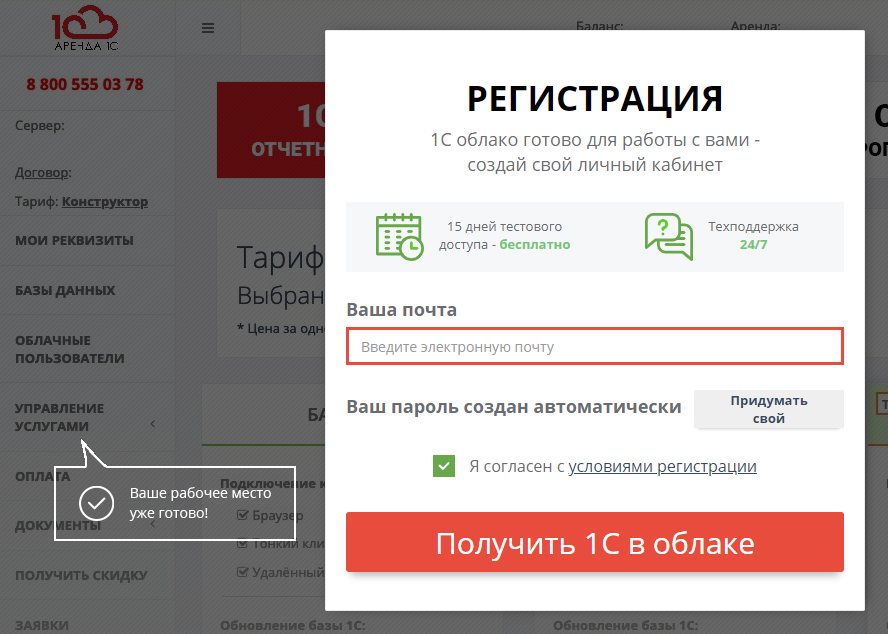Click the Придумать свой password button

768,409
